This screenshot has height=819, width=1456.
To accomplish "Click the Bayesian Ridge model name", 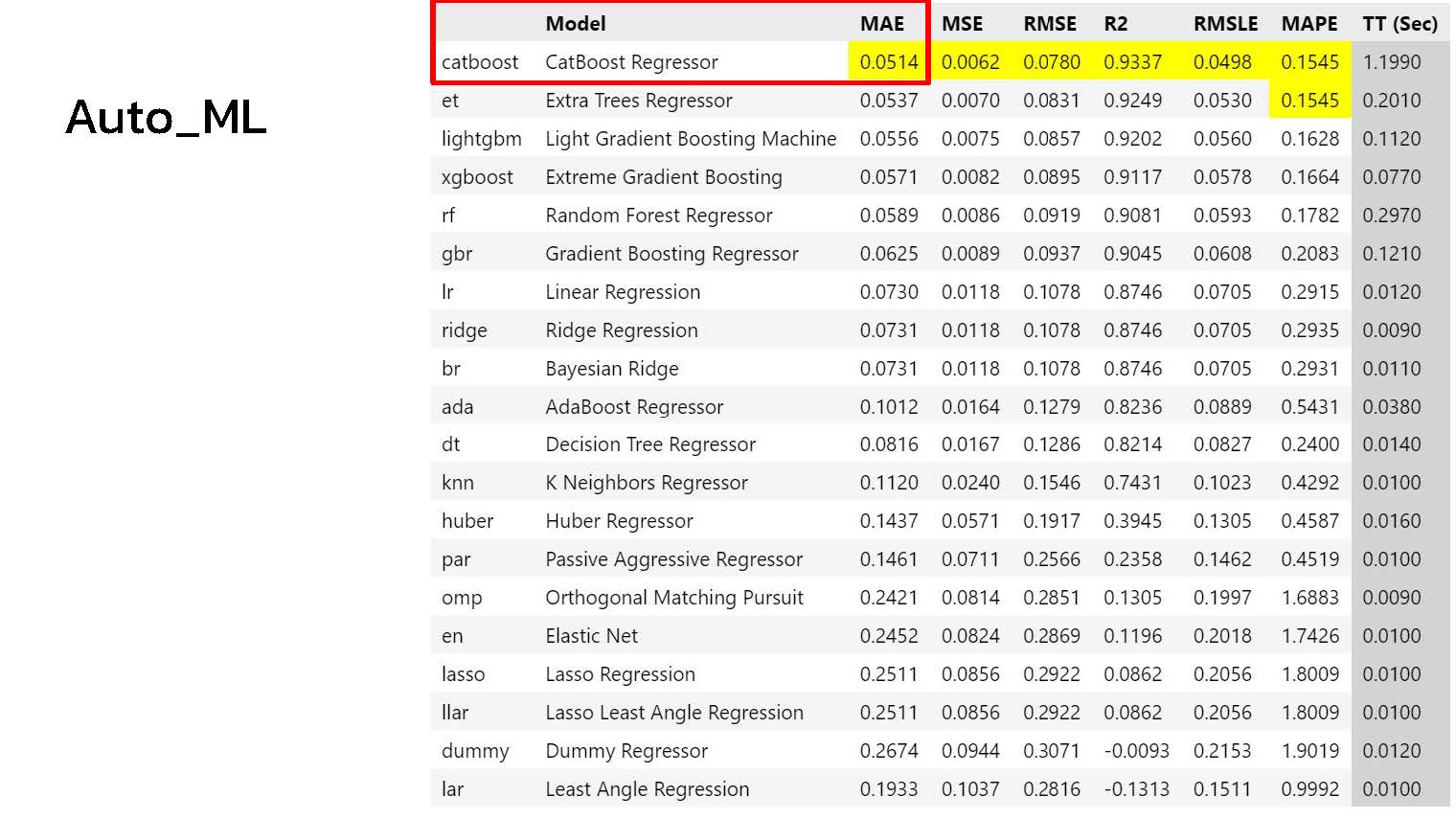I will click(x=612, y=369).
